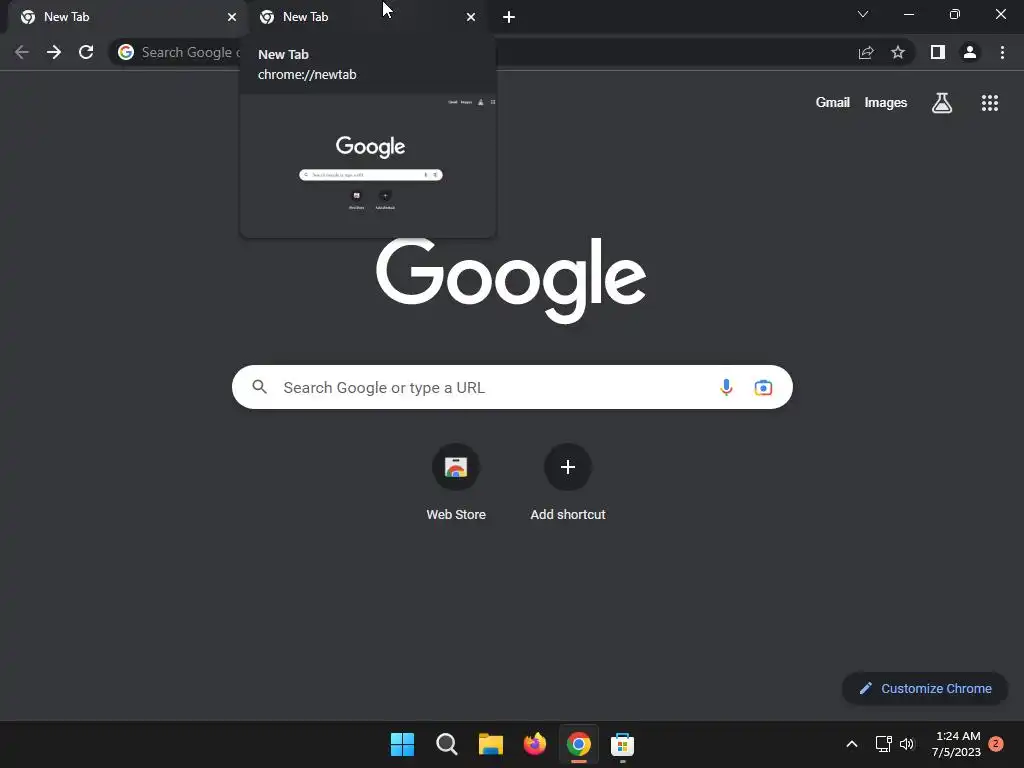The height and width of the screenshot is (768, 1024).
Task: Click the Customize Chrome button
Action: [x=925, y=688]
